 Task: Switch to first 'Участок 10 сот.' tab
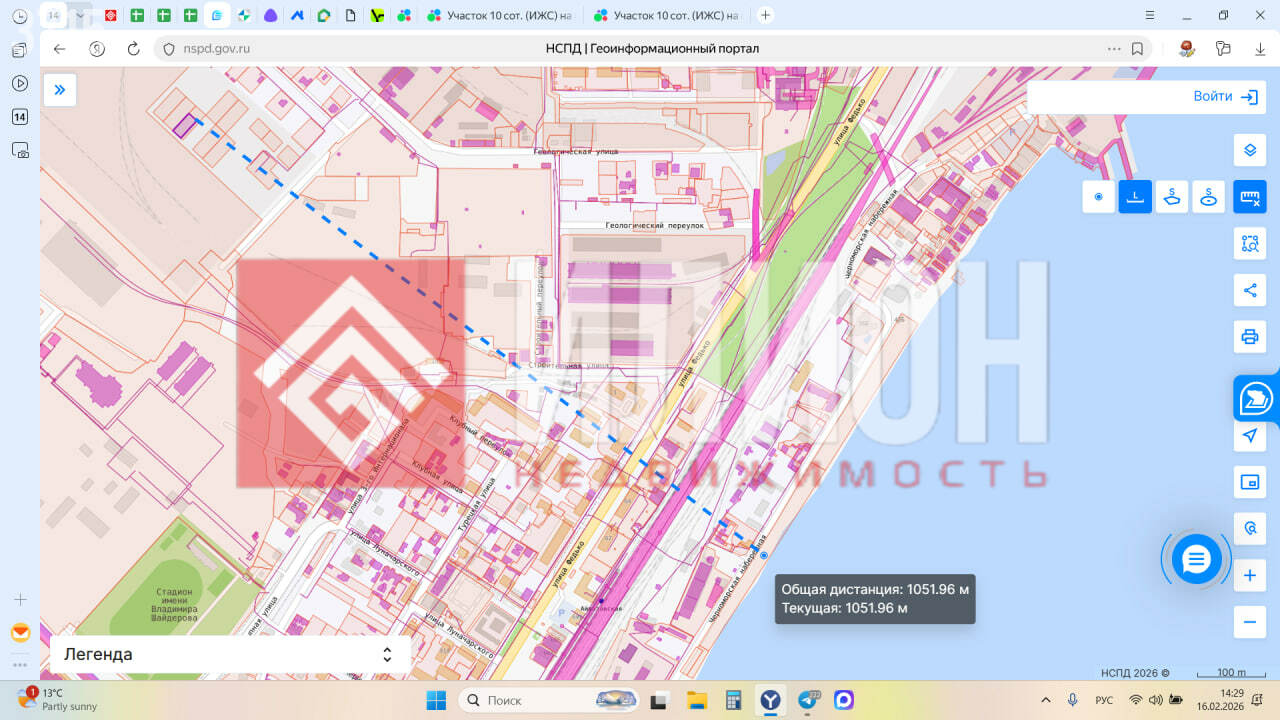(x=502, y=16)
